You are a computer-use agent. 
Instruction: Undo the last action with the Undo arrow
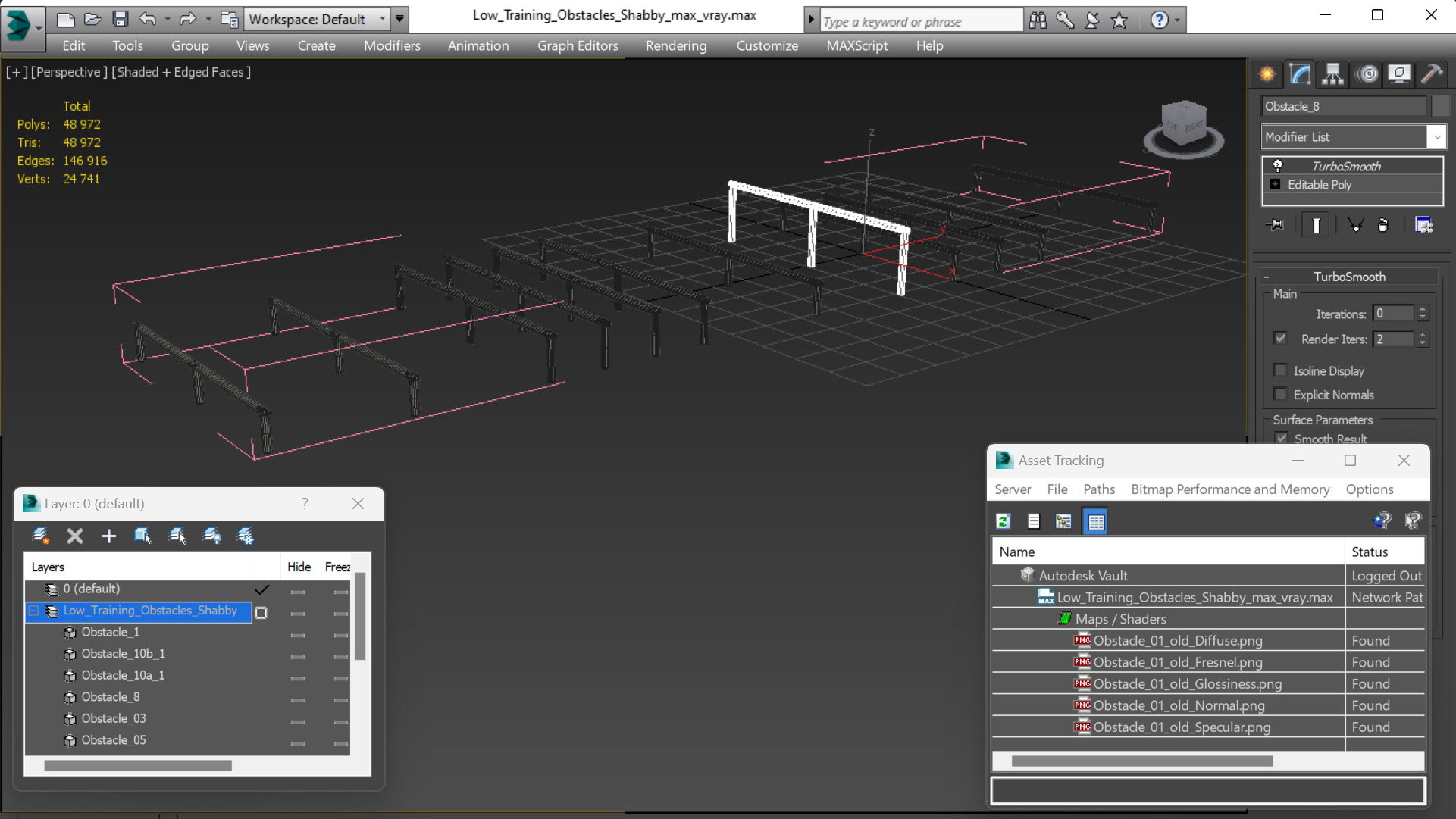(148, 19)
